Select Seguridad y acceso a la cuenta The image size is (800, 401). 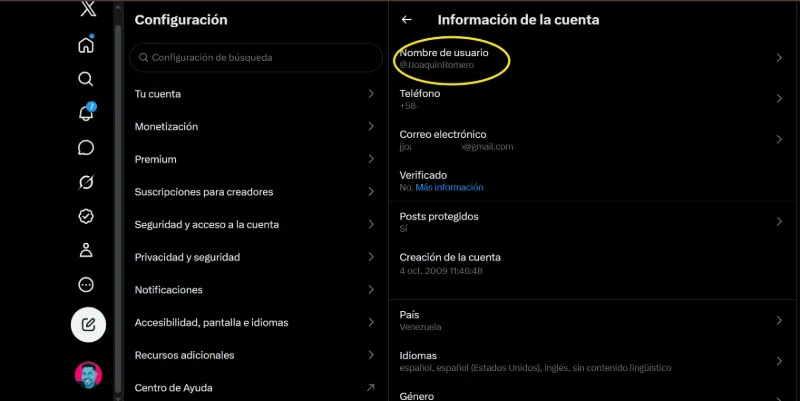pyautogui.click(x=255, y=224)
